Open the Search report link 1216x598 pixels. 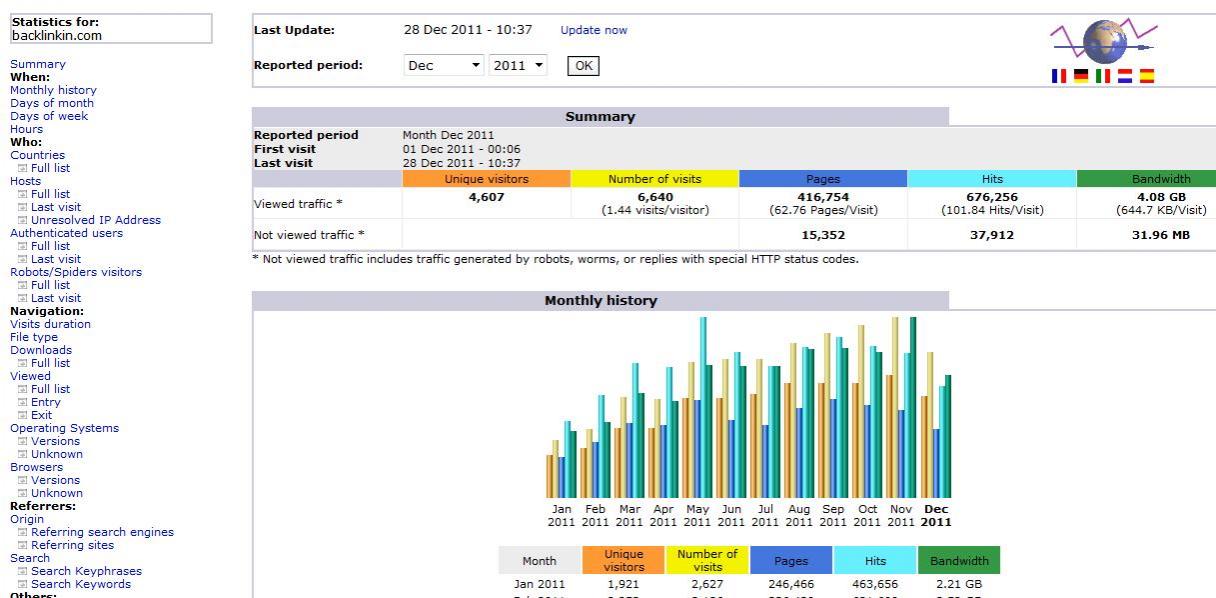point(30,558)
